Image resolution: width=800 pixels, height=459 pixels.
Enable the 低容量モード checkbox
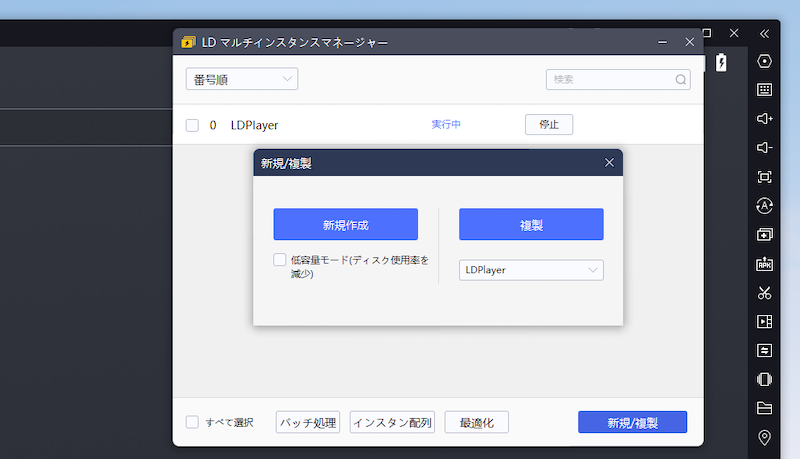click(x=280, y=260)
